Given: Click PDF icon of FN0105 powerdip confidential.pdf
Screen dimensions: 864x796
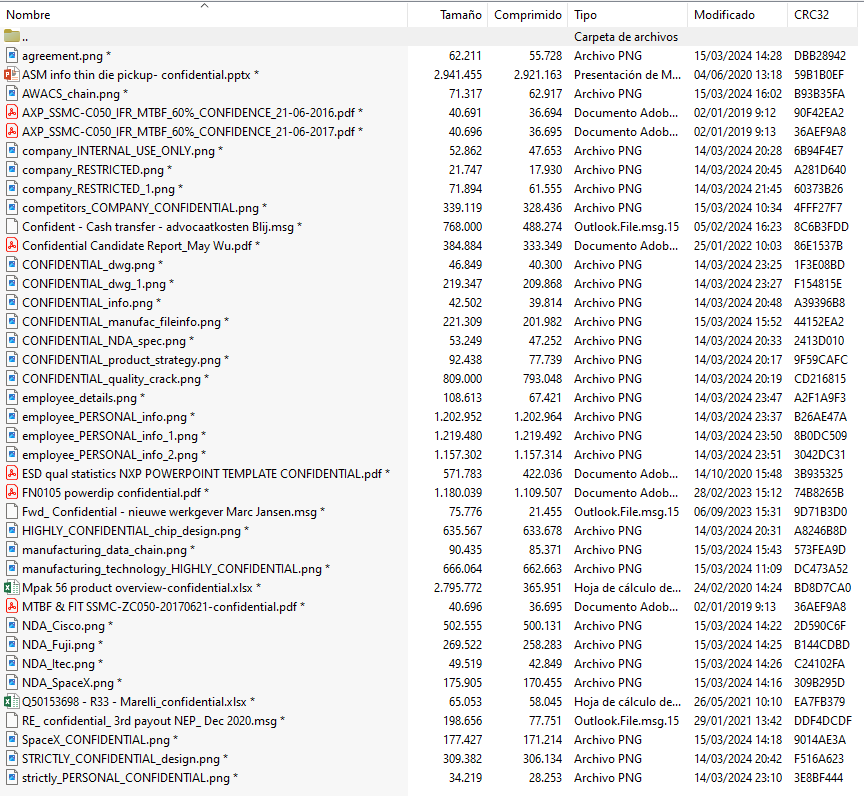Looking at the screenshot, I should tap(12, 492).
